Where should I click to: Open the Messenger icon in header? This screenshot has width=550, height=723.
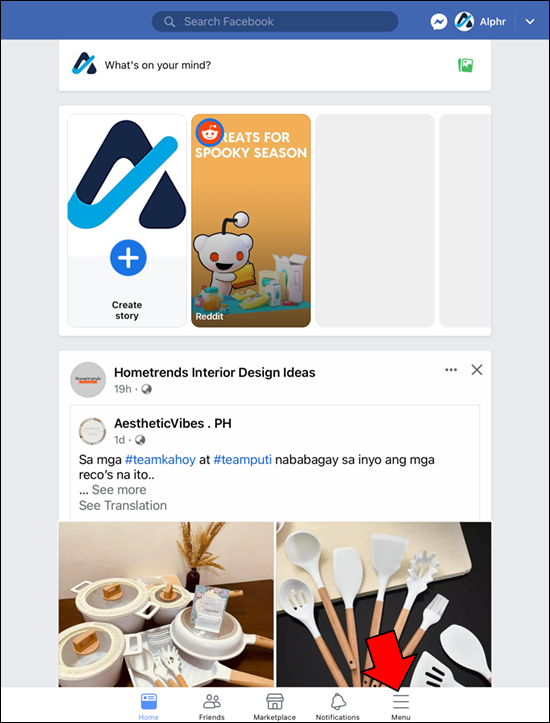click(438, 22)
